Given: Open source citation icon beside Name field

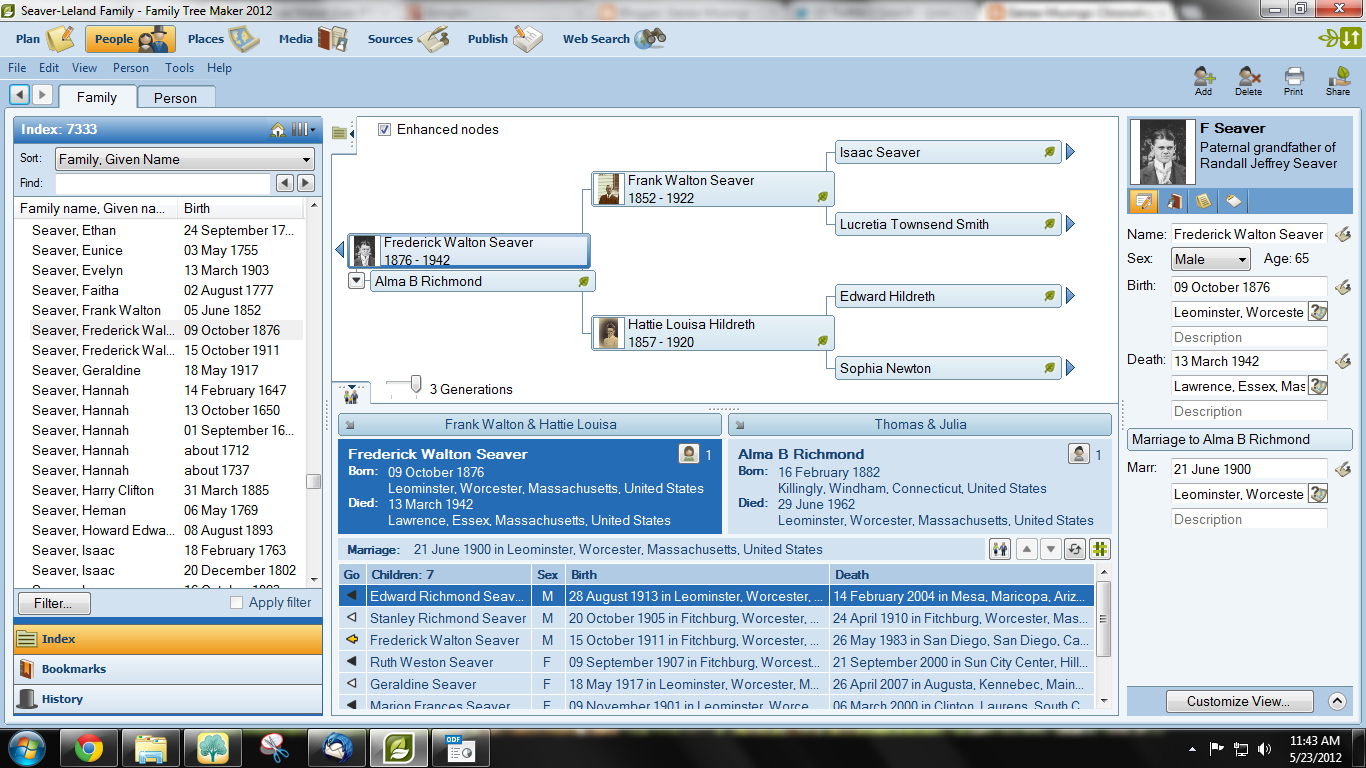Looking at the screenshot, I should 1343,234.
